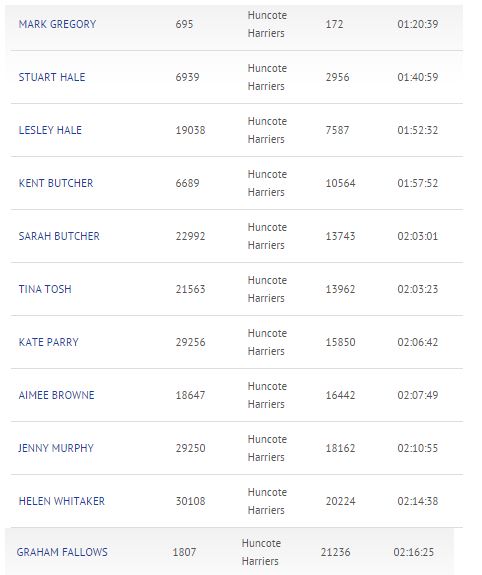
Task: Select finish time 02:06:42
Action: (x=417, y=342)
